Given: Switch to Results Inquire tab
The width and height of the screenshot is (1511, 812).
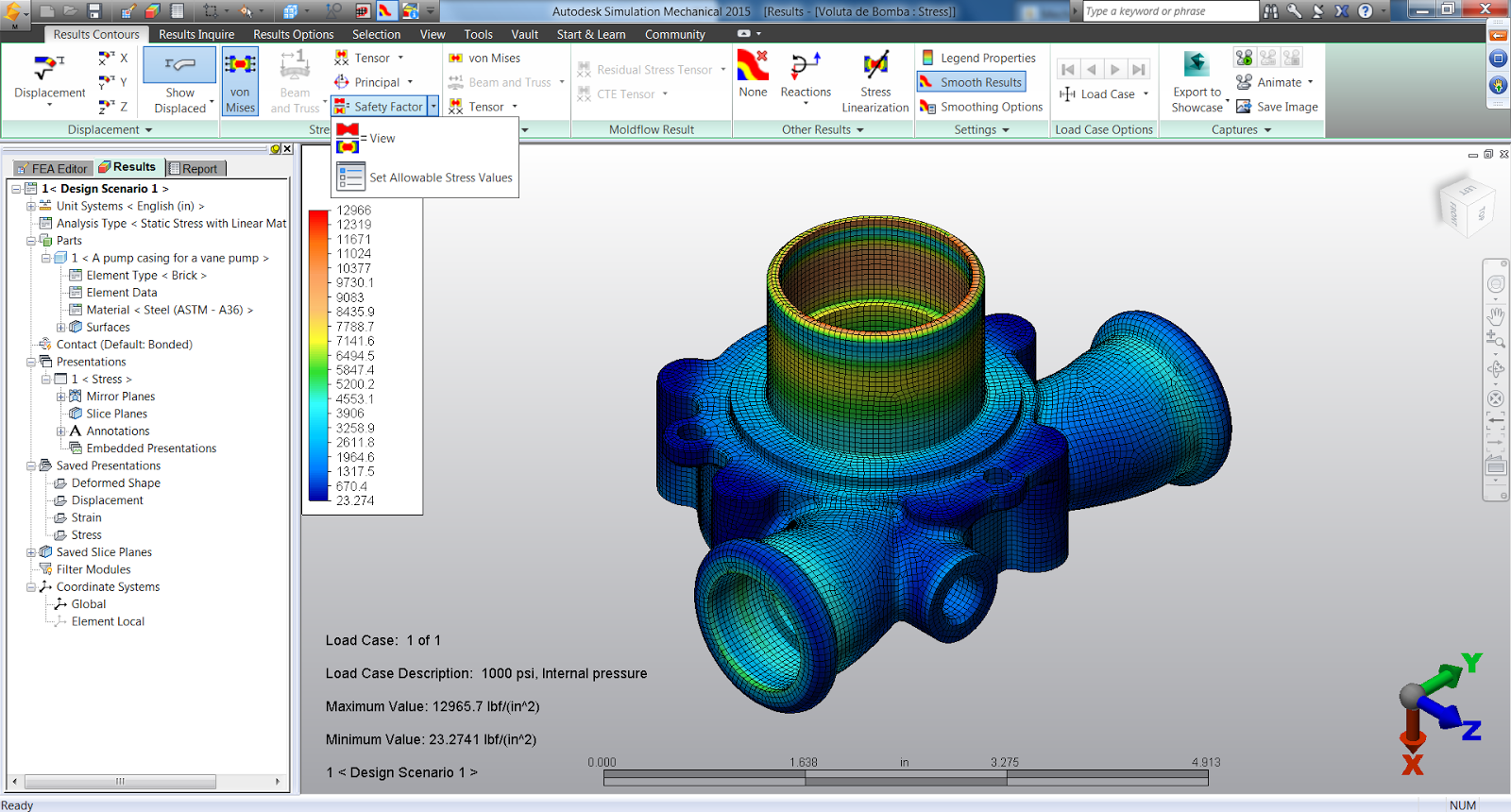Looking at the screenshot, I should [196, 34].
